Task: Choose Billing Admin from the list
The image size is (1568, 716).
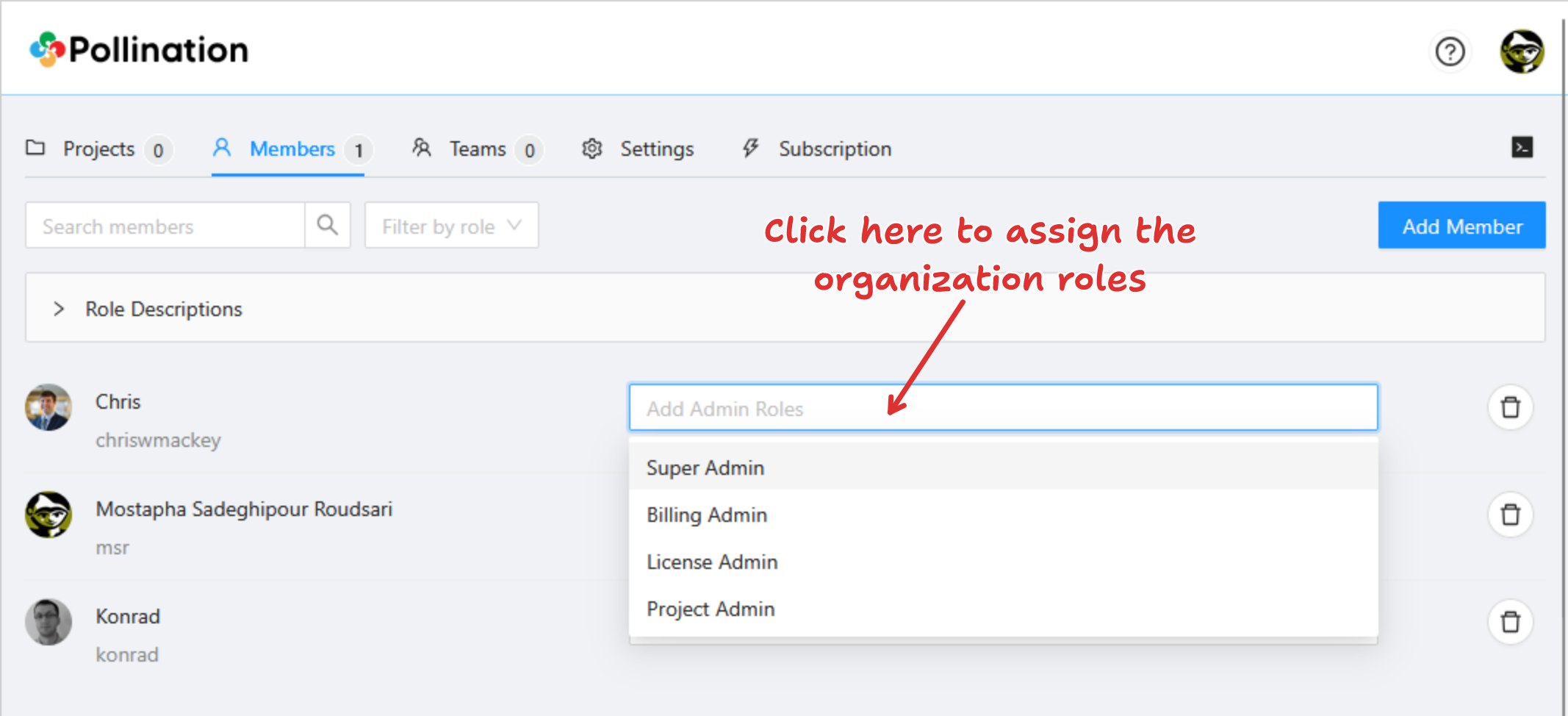Action: click(707, 515)
